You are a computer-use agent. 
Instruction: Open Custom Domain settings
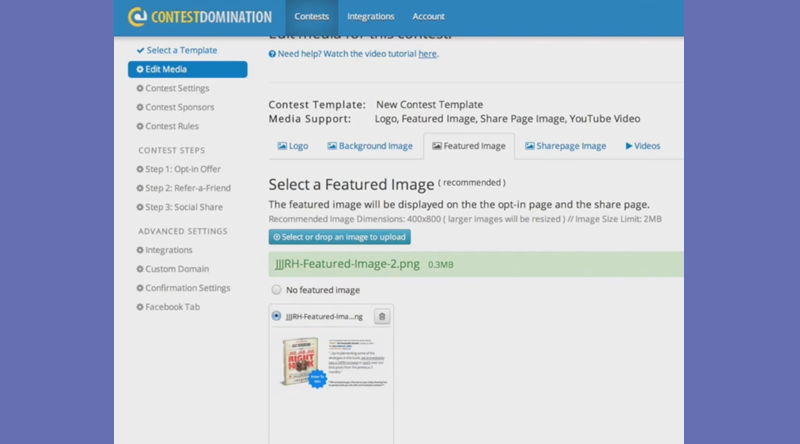[x=177, y=269]
